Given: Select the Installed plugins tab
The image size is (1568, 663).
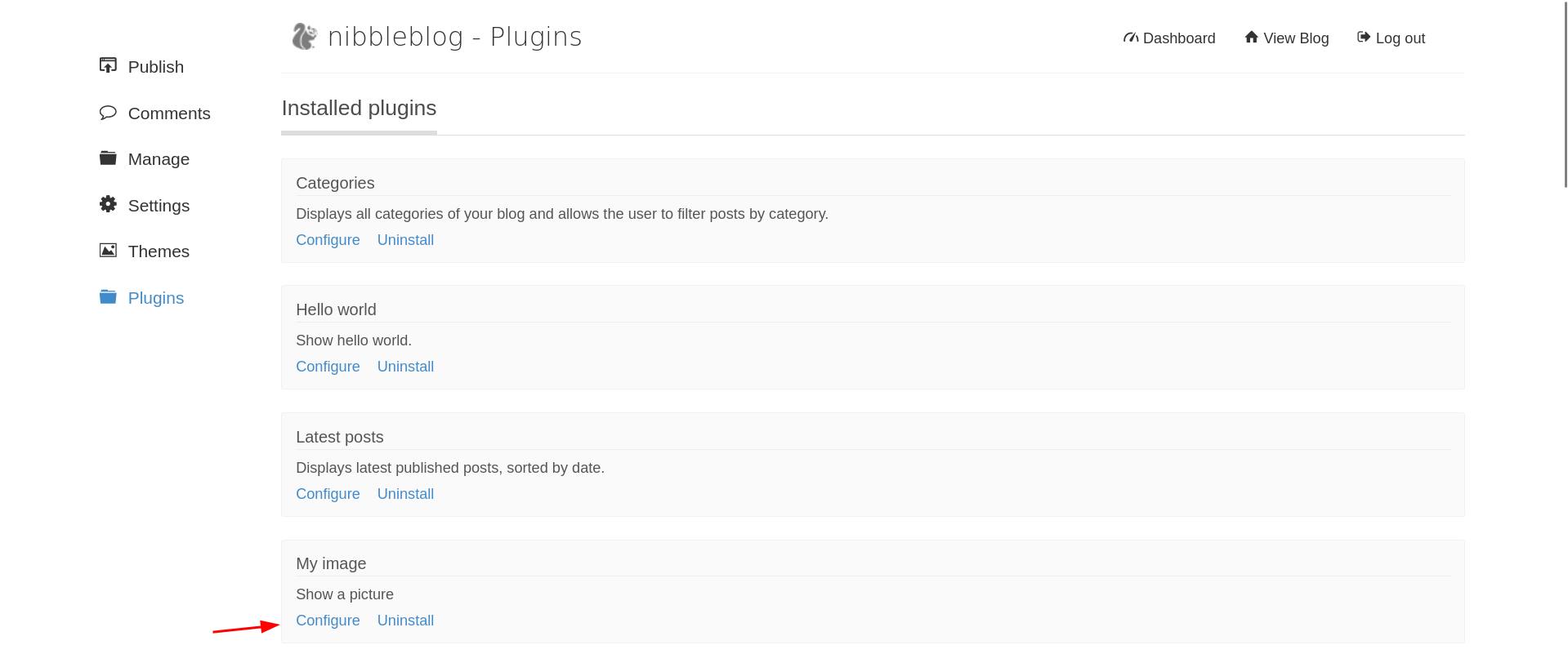Looking at the screenshot, I should (x=359, y=109).
